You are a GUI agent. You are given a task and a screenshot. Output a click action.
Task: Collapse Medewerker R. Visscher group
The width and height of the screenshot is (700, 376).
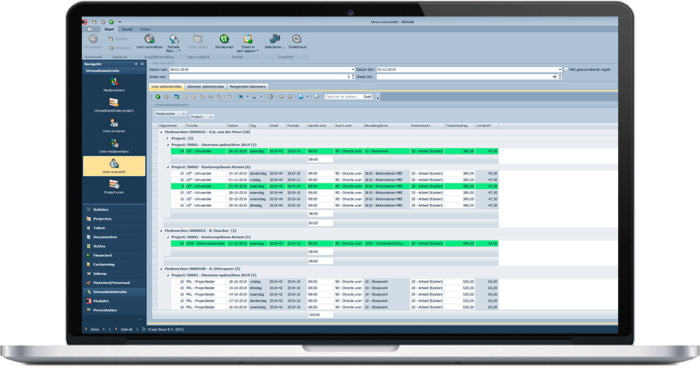pos(161,231)
